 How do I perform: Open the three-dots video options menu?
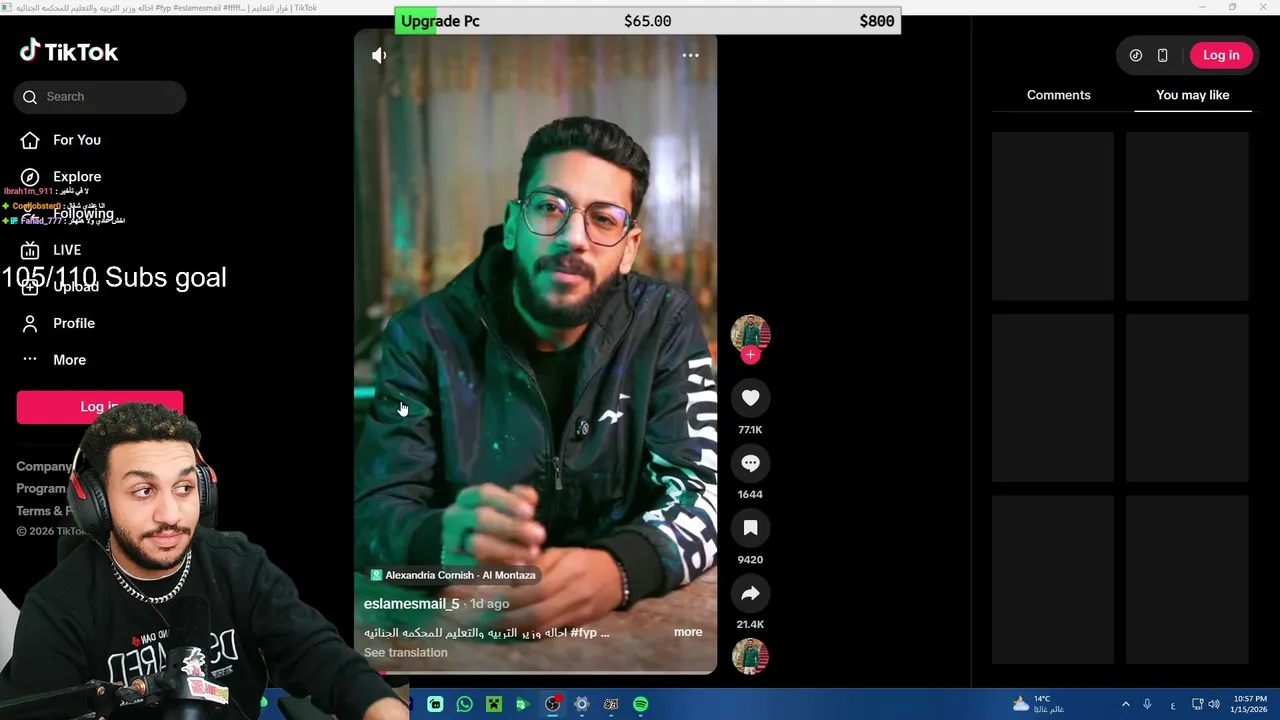tap(690, 55)
